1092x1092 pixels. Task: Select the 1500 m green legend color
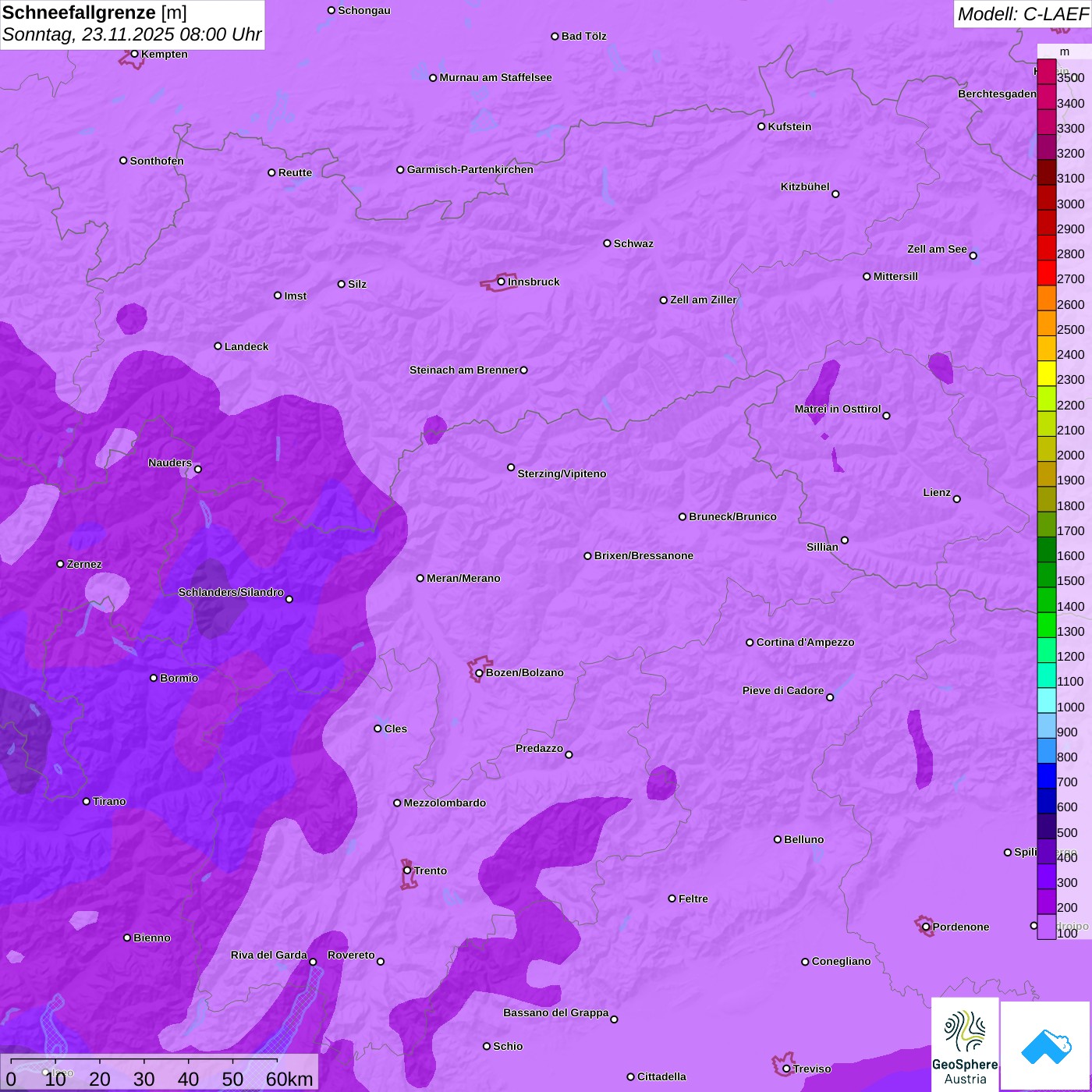click(x=1046, y=575)
